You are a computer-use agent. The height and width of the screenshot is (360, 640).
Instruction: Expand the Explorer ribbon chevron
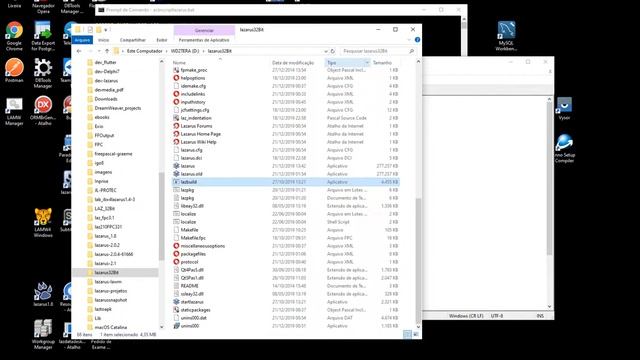409,40
